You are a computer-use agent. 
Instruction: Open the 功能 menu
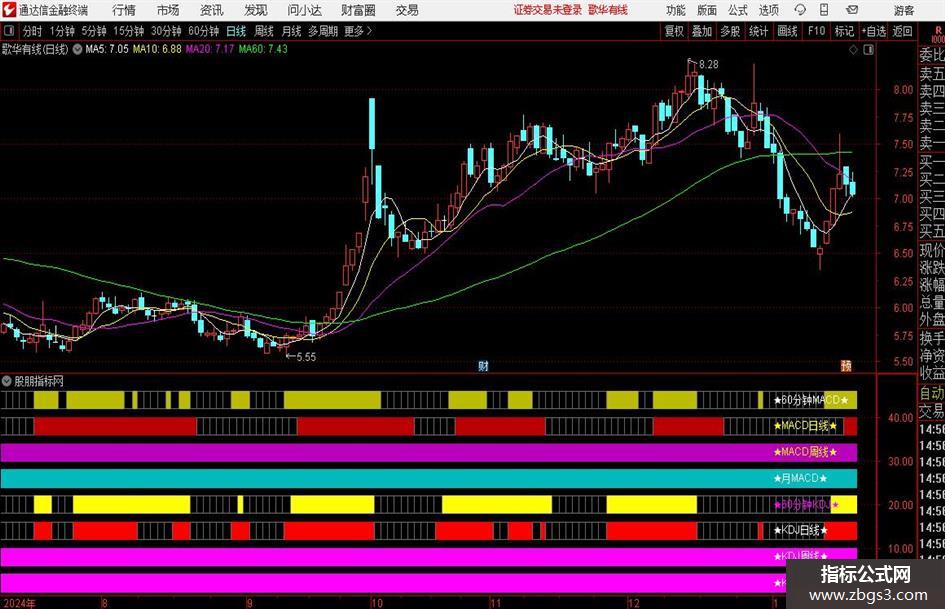coord(676,10)
